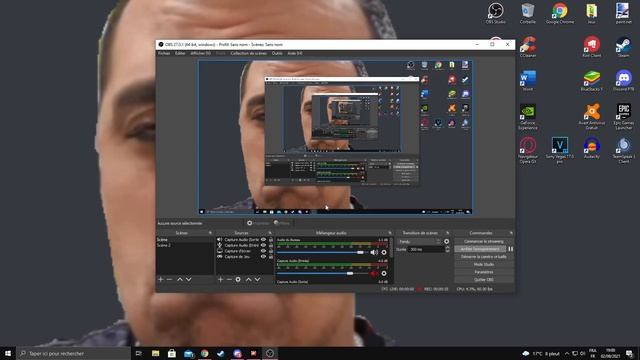The width and height of the screenshot is (640, 360).
Task: Toggle lock for Capture de Jeu source
Action: coord(271,257)
